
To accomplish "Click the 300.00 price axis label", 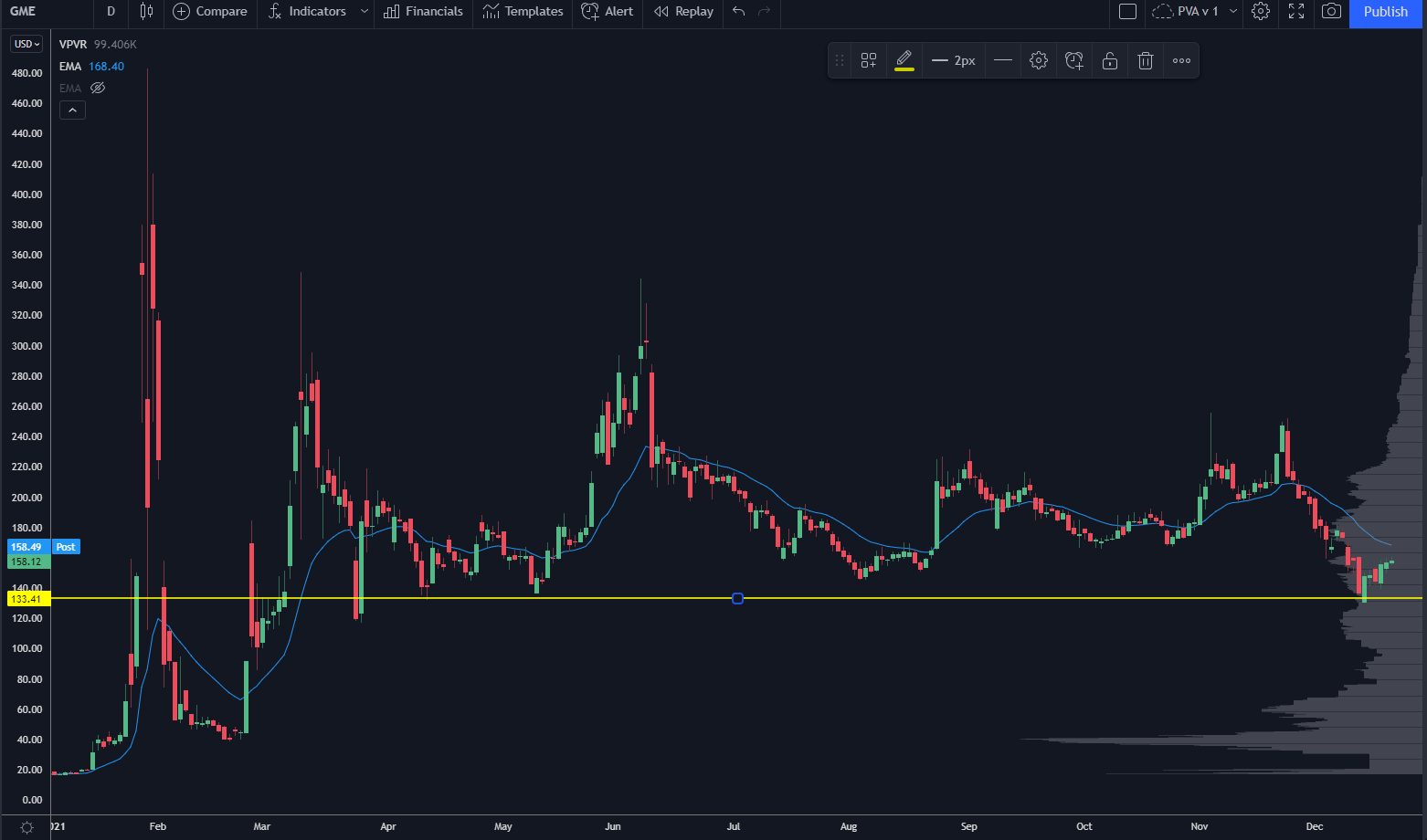I will 26,346.
